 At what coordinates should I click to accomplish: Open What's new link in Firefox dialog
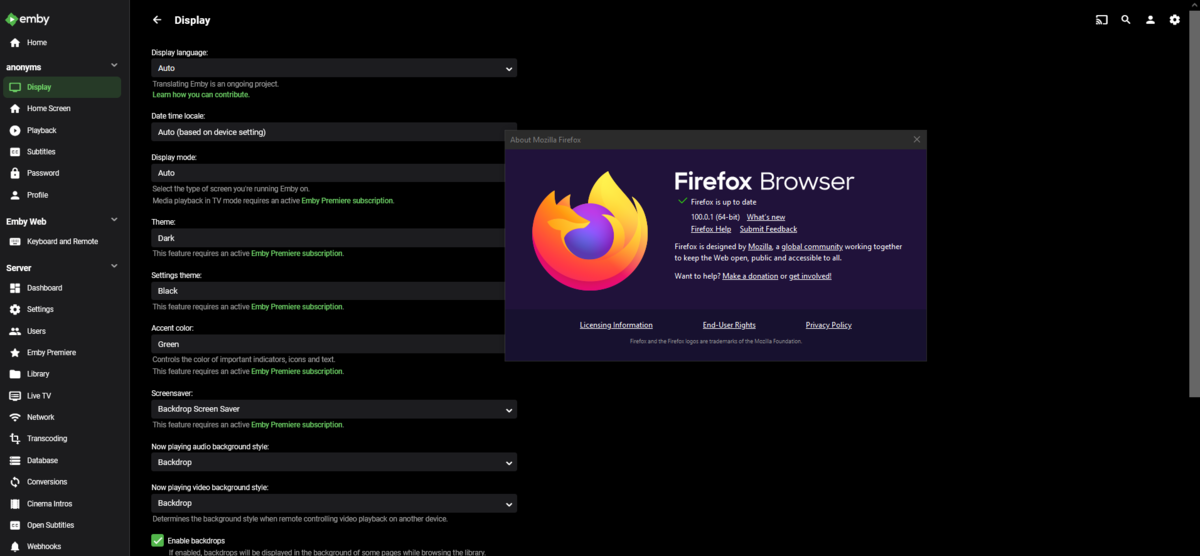click(766, 217)
